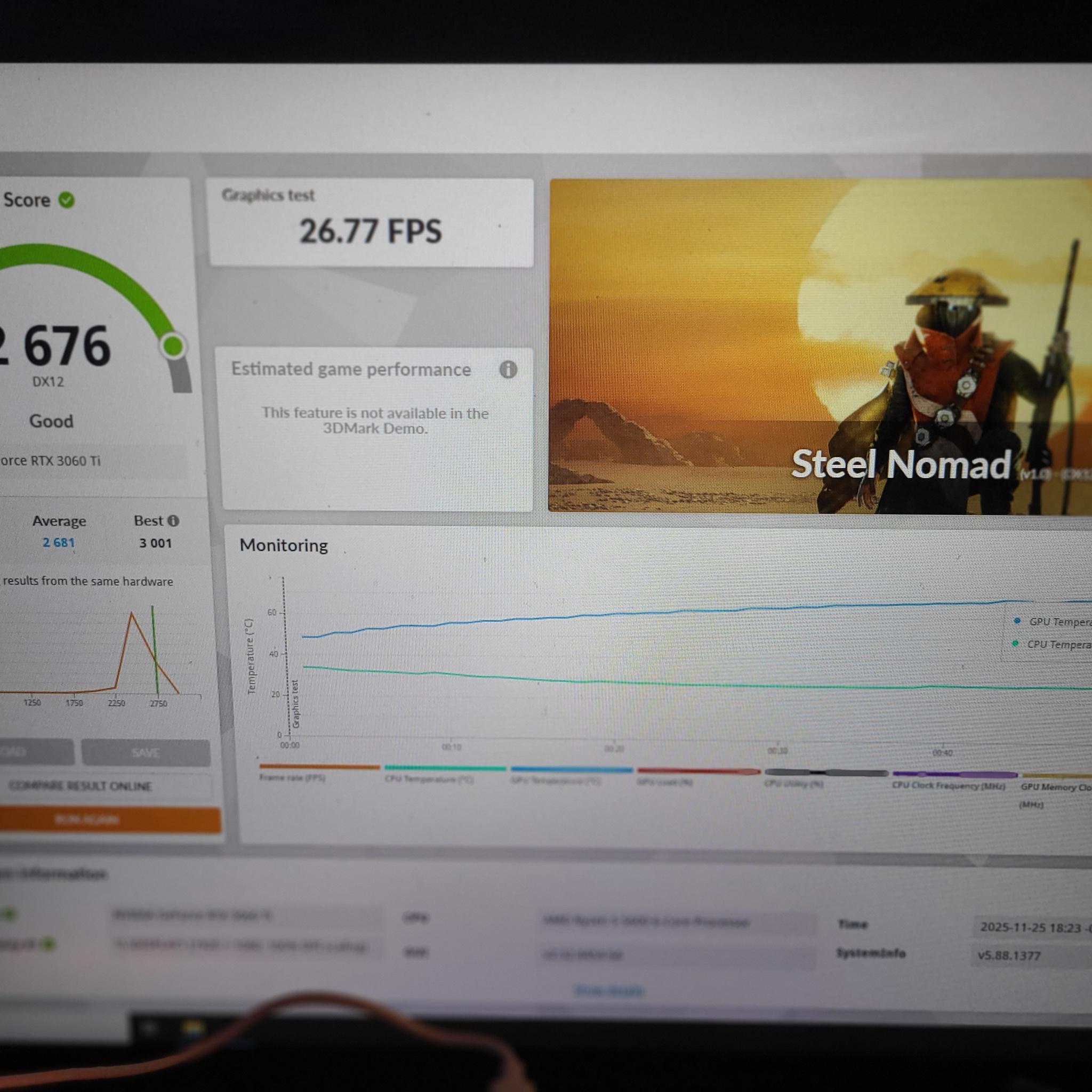Click the green marker line in score distribution chart
This screenshot has height=1092, width=1092.
[x=154, y=650]
